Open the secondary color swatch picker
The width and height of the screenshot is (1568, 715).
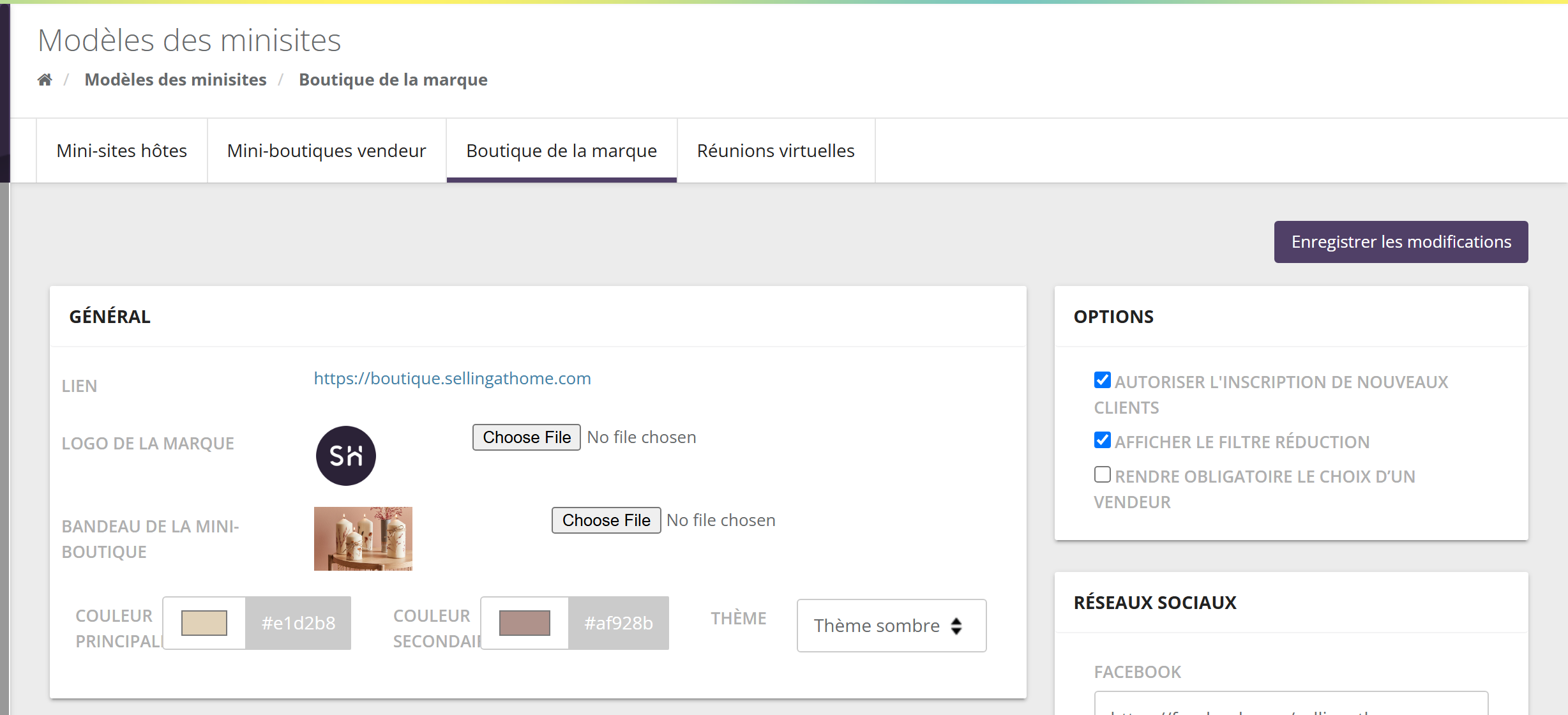[x=525, y=623]
